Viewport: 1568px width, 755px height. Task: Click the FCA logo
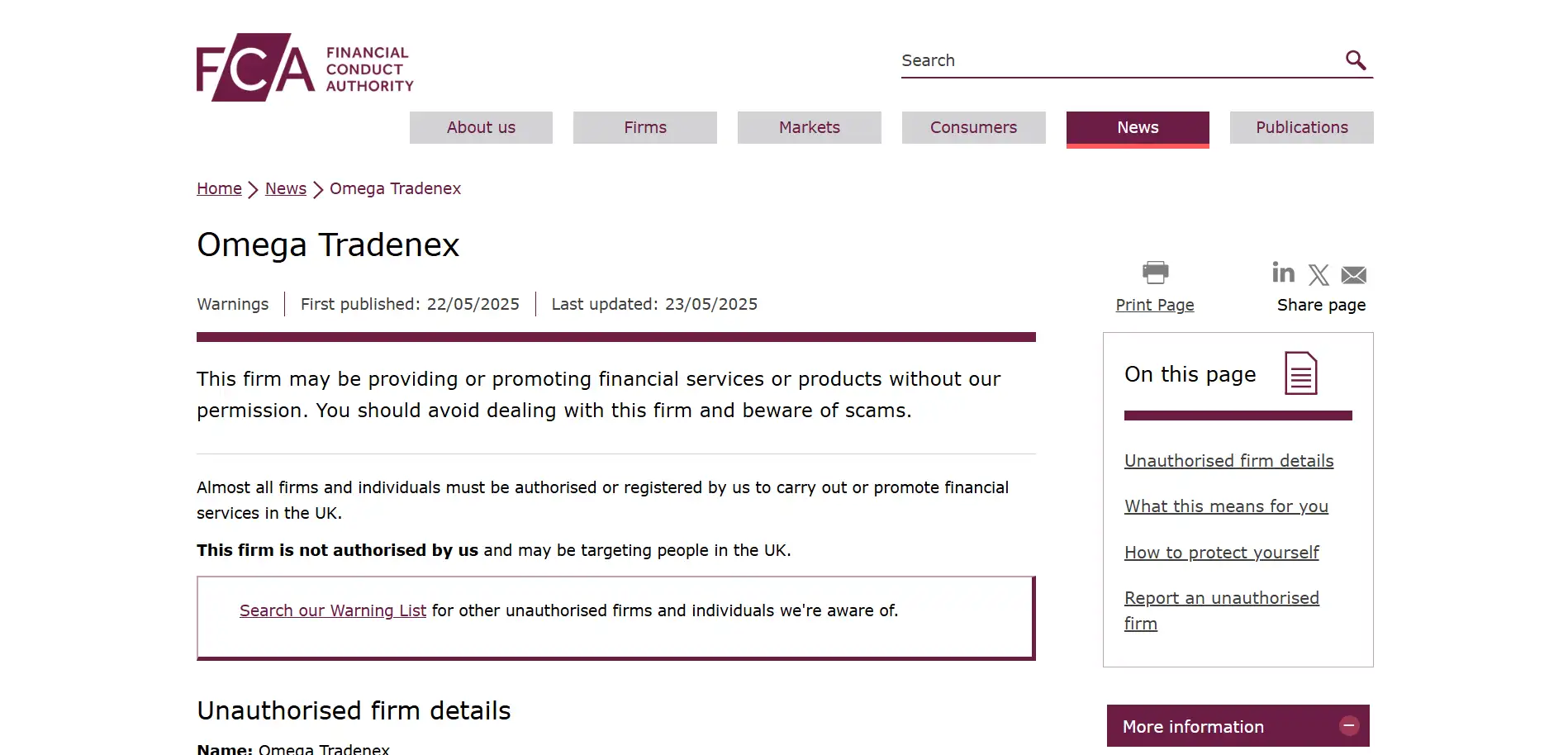pos(304,68)
